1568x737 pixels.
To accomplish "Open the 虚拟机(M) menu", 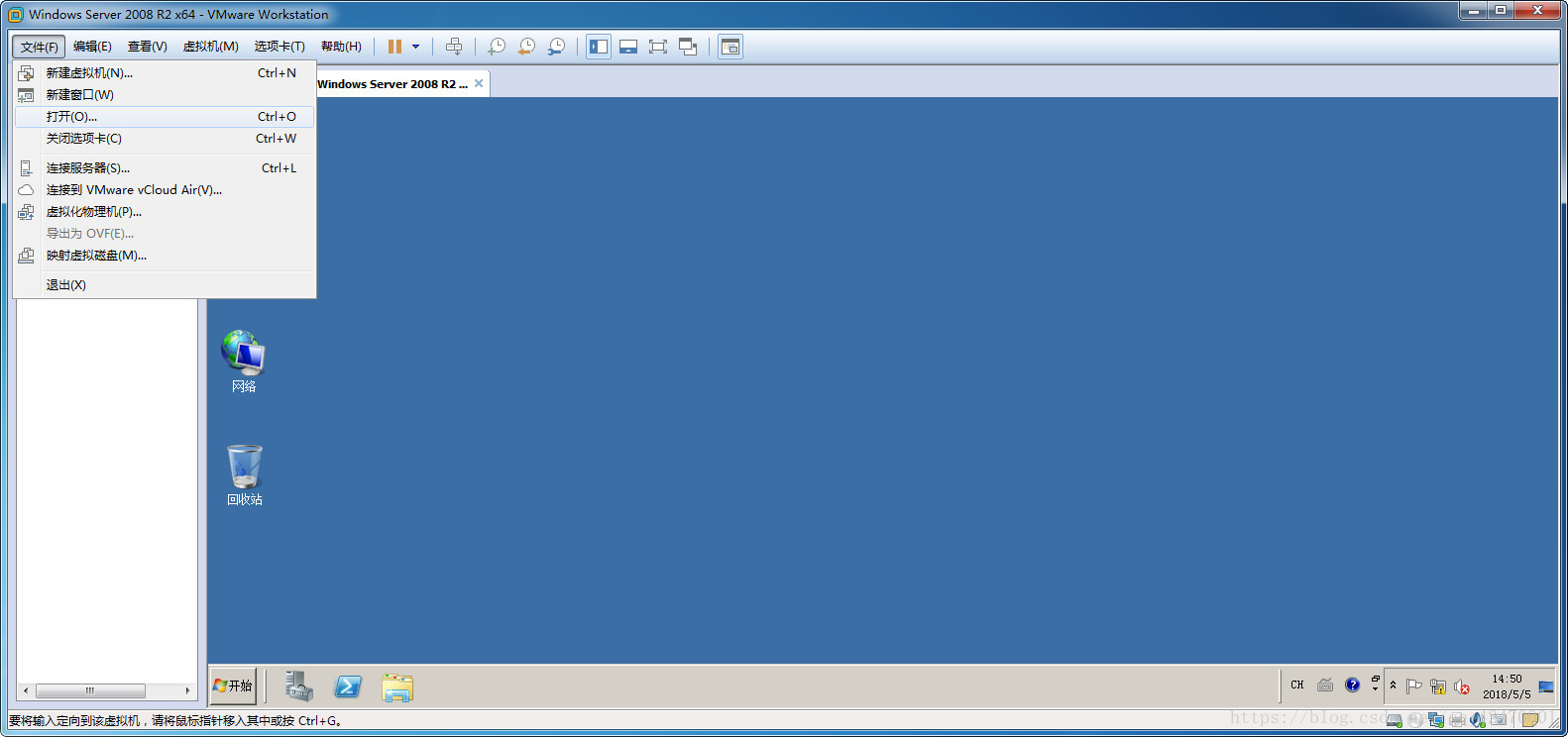I will tap(211, 47).
